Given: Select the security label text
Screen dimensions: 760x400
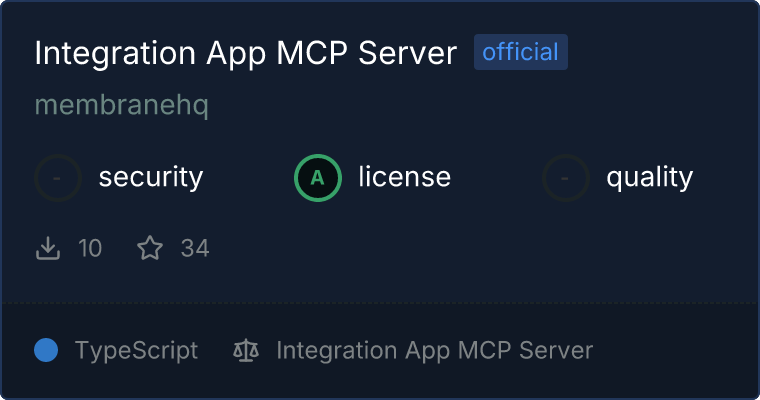Looking at the screenshot, I should (150, 178).
